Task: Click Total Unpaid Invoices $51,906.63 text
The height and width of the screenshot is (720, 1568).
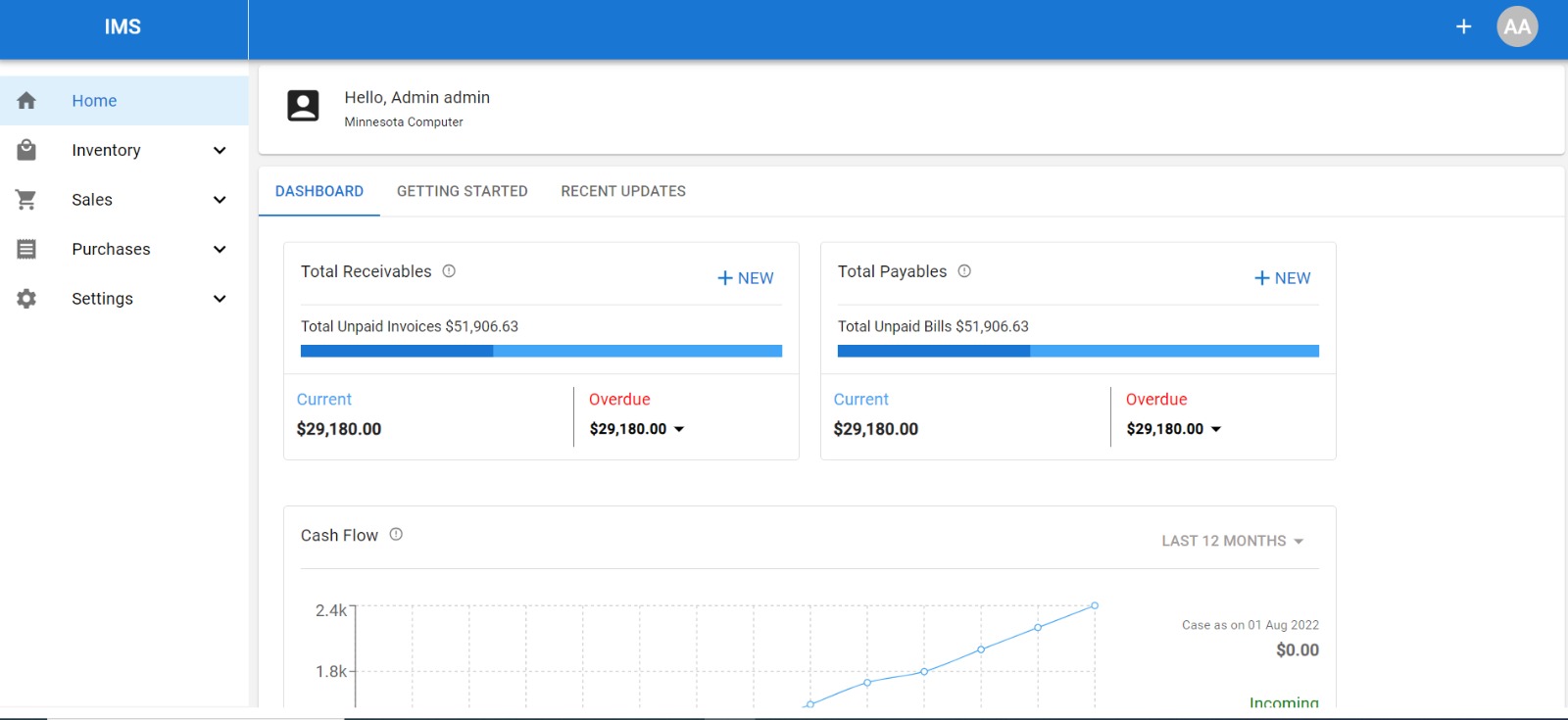Action: coord(410,326)
